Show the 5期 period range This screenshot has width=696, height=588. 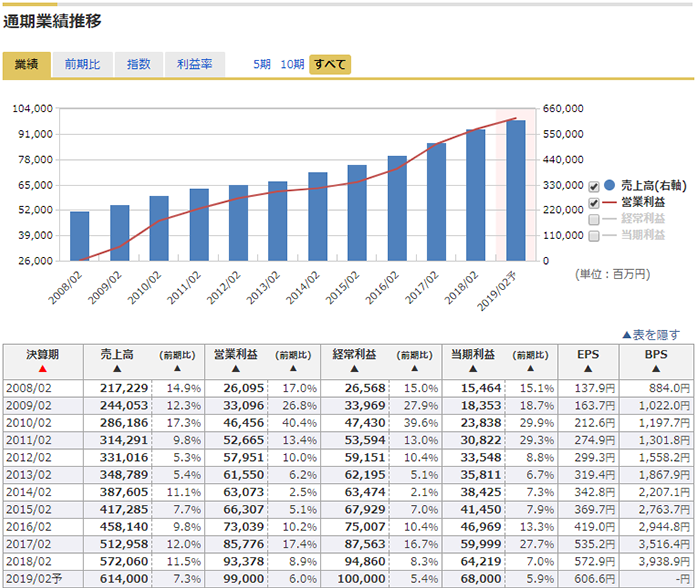262,65
